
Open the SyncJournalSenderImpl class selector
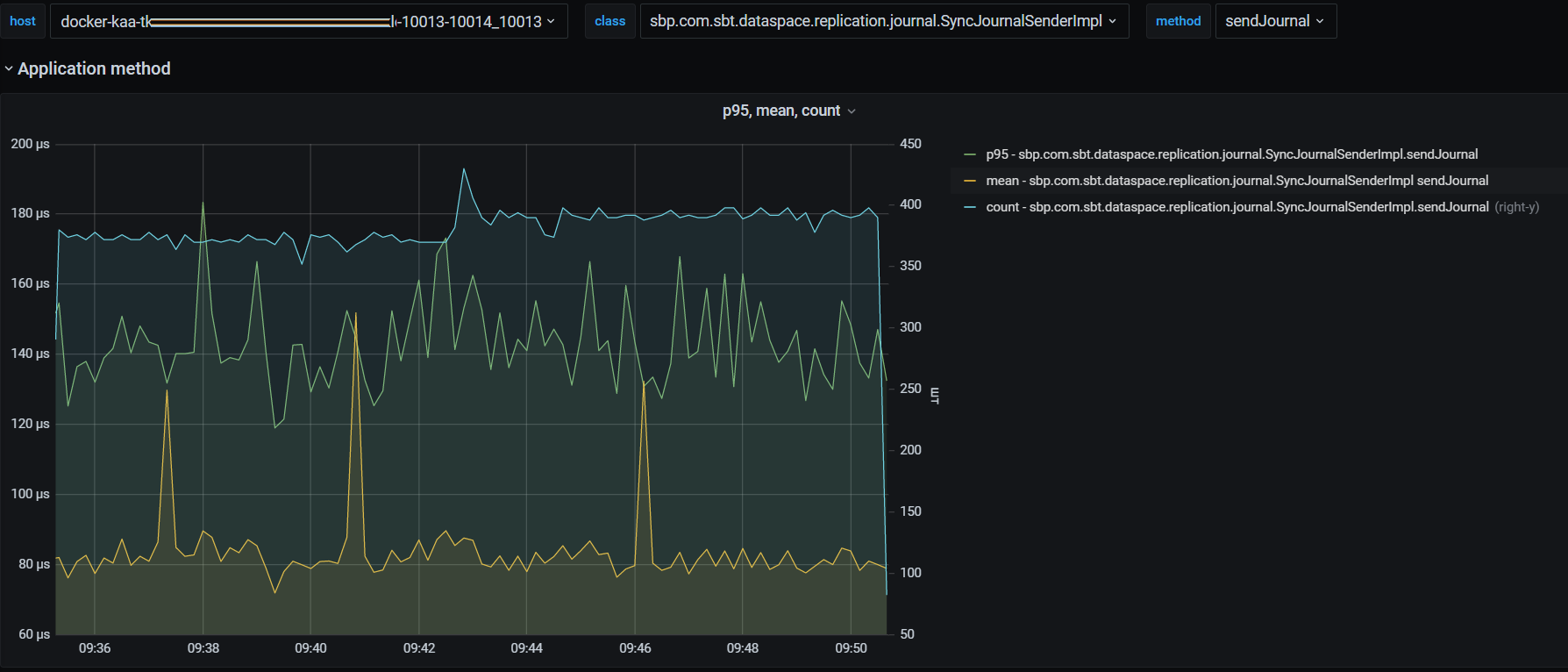tap(875, 21)
